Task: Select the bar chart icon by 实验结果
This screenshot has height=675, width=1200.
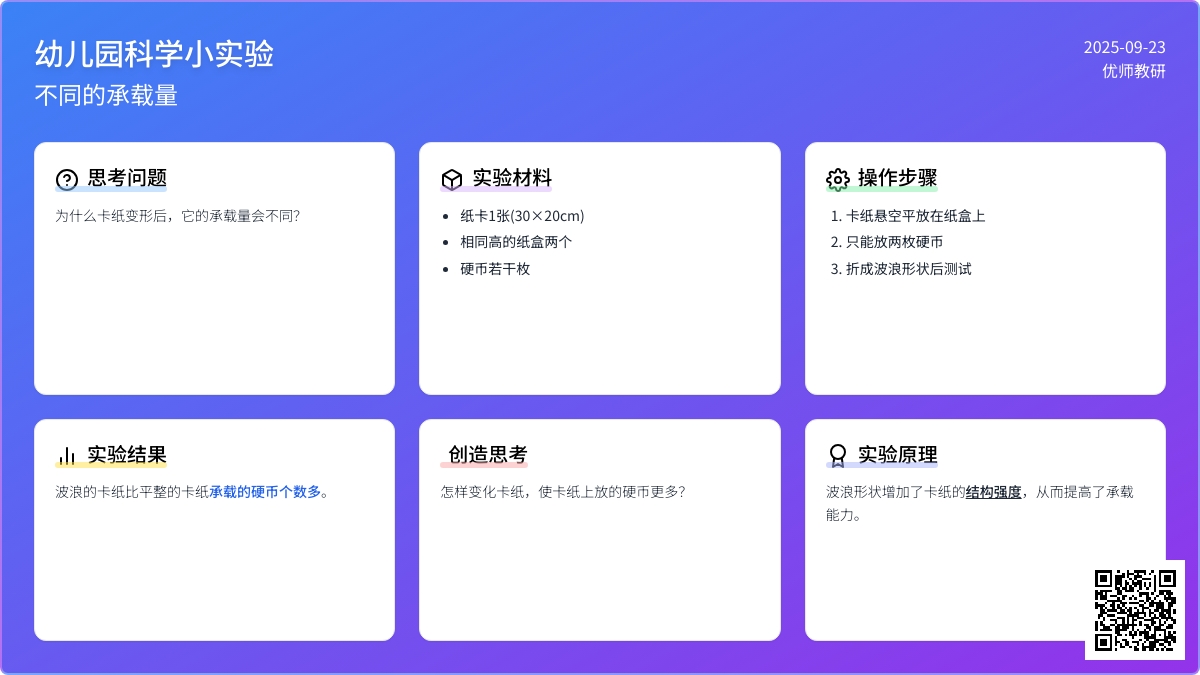Action: point(66,456)
